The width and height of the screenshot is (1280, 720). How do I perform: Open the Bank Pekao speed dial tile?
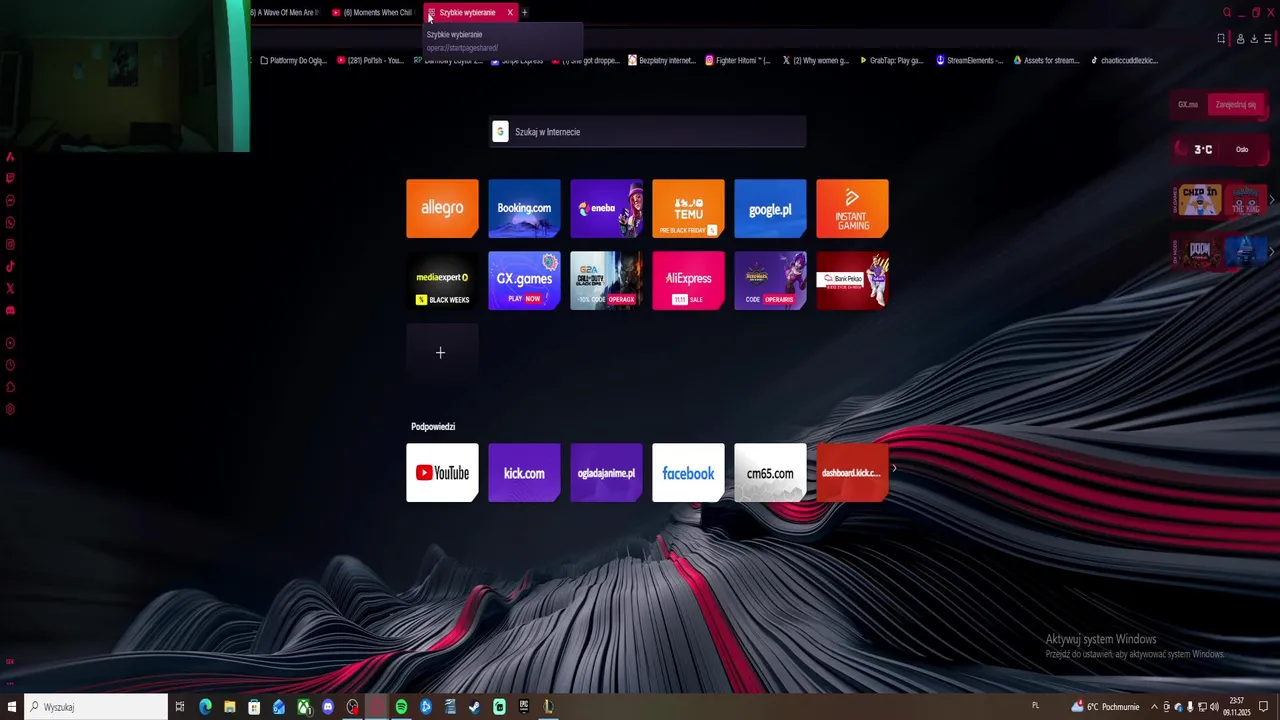coord(852,280)
